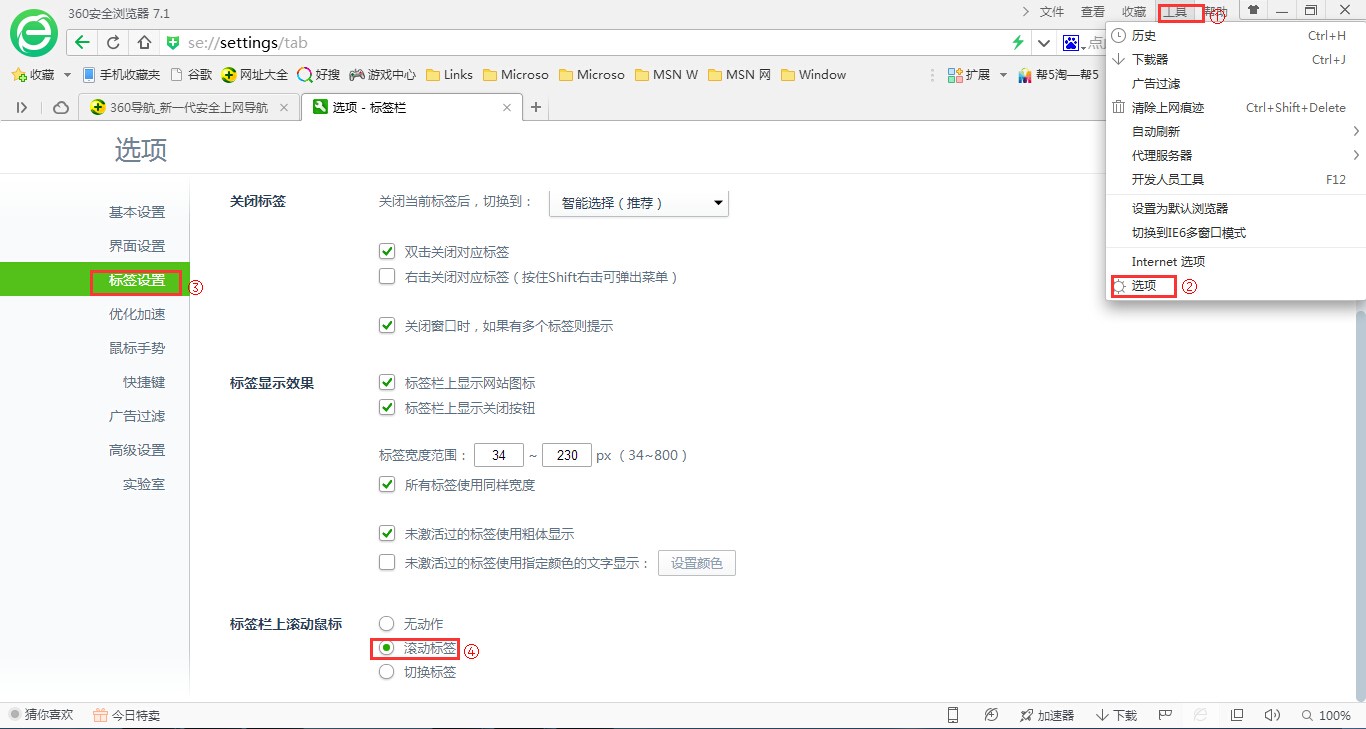Open the 收藏 favorites star icon
Viewport: 1366px width, 729px height.
18,75
